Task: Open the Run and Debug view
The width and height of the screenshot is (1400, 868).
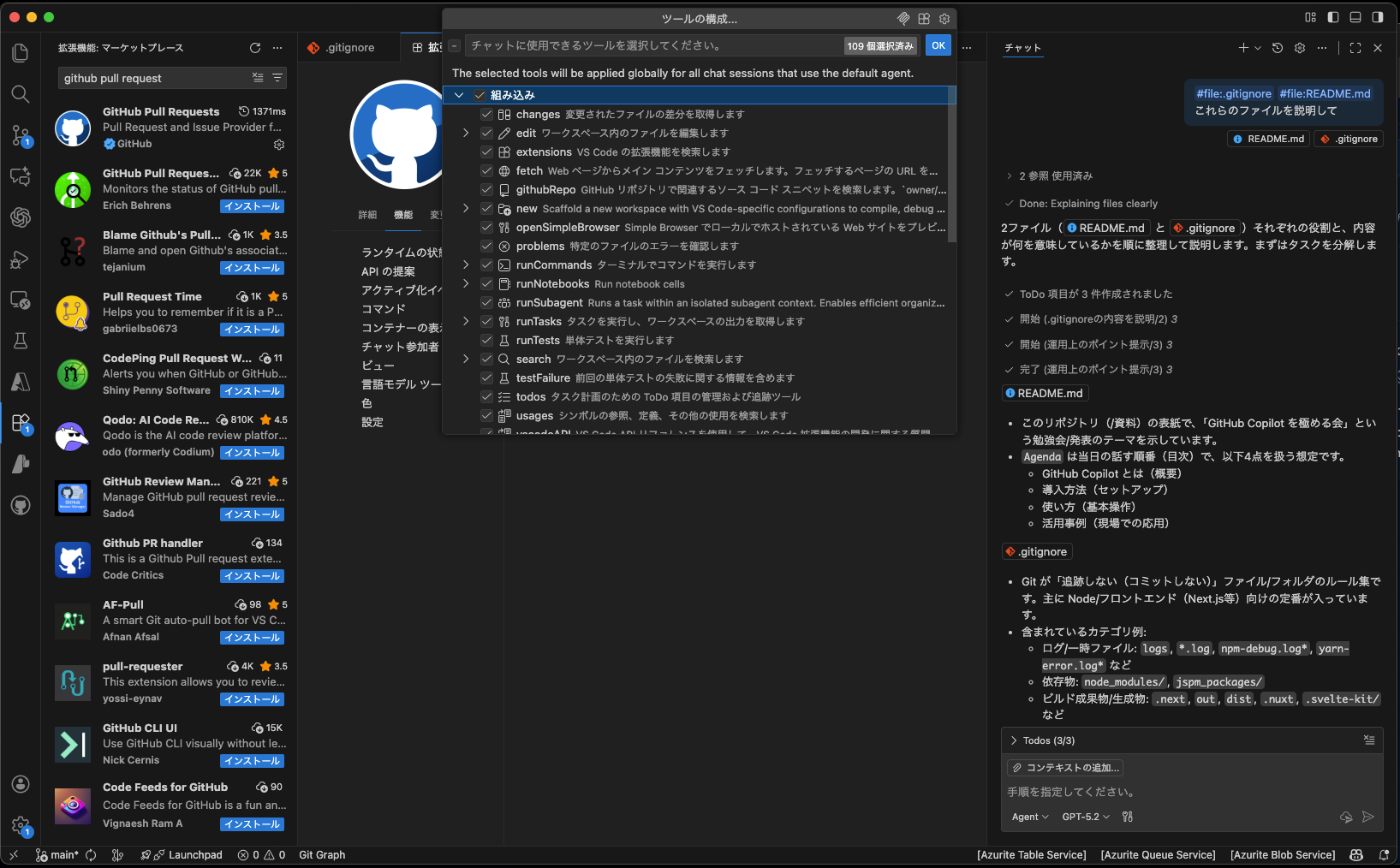Action: (x=20, y=259)
